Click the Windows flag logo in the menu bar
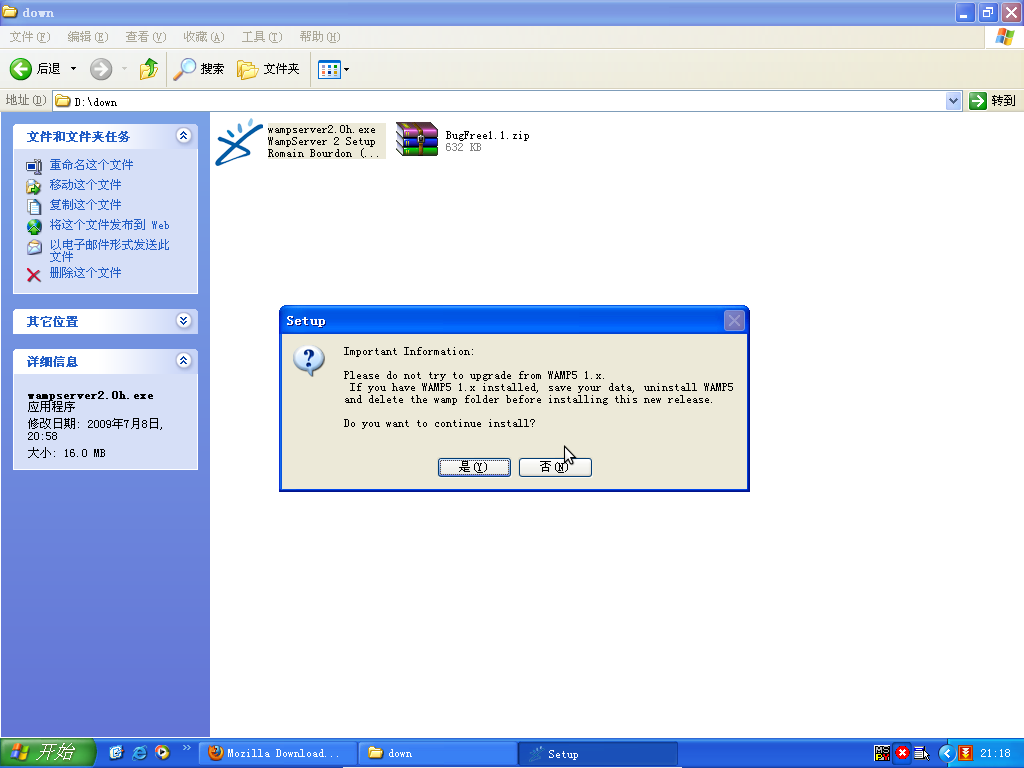This screenshot has height=768, width=1024. click(x=1005, y=37)
